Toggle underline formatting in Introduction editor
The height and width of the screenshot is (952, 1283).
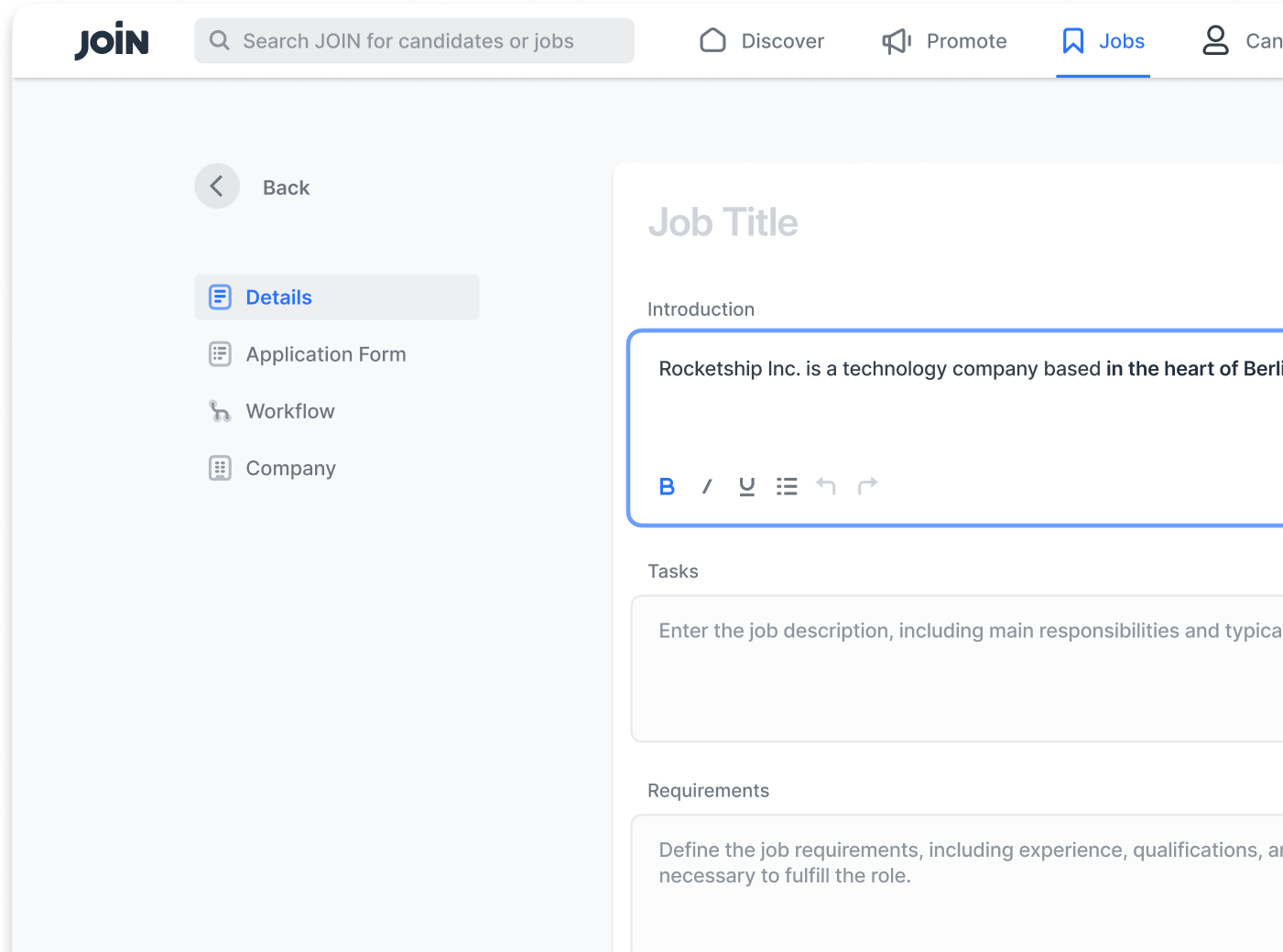747,486
